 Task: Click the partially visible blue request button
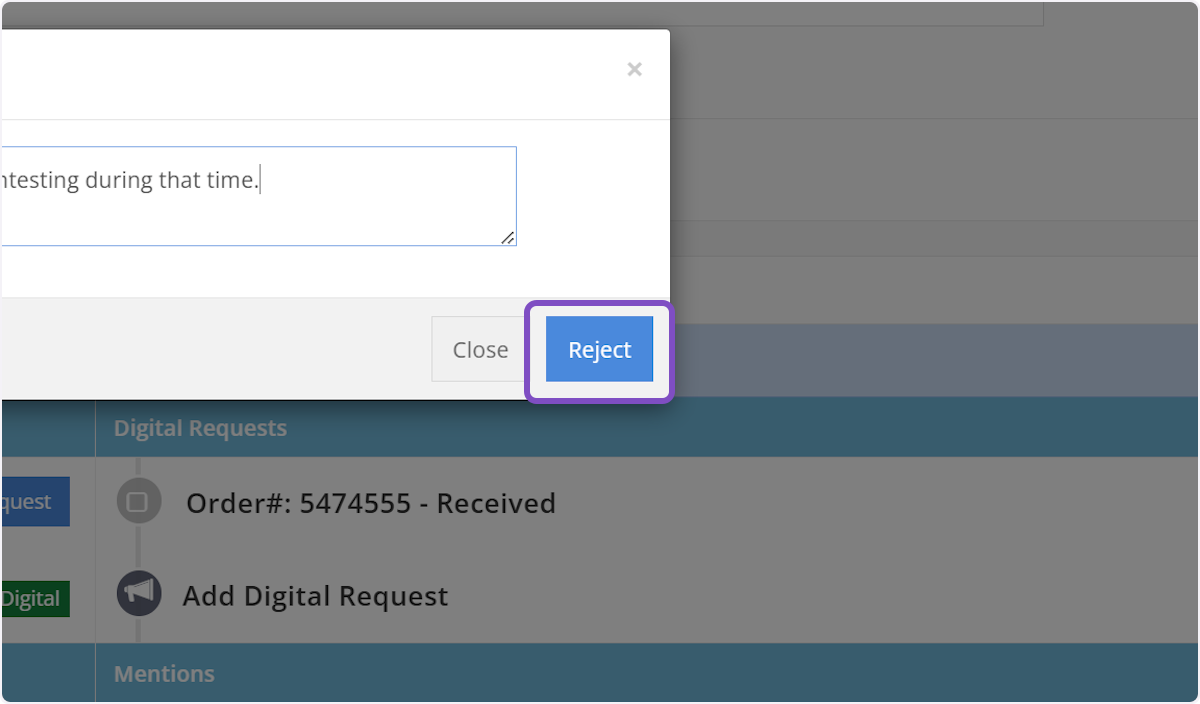tap(35, 502)
